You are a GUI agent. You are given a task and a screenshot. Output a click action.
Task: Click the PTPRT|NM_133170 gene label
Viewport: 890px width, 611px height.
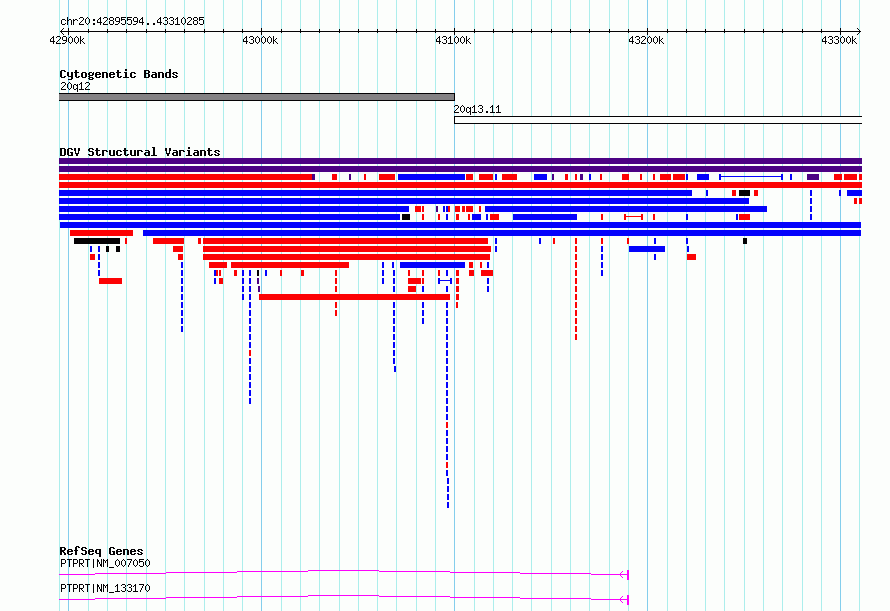pyautogui.click(x=105, y=588)
